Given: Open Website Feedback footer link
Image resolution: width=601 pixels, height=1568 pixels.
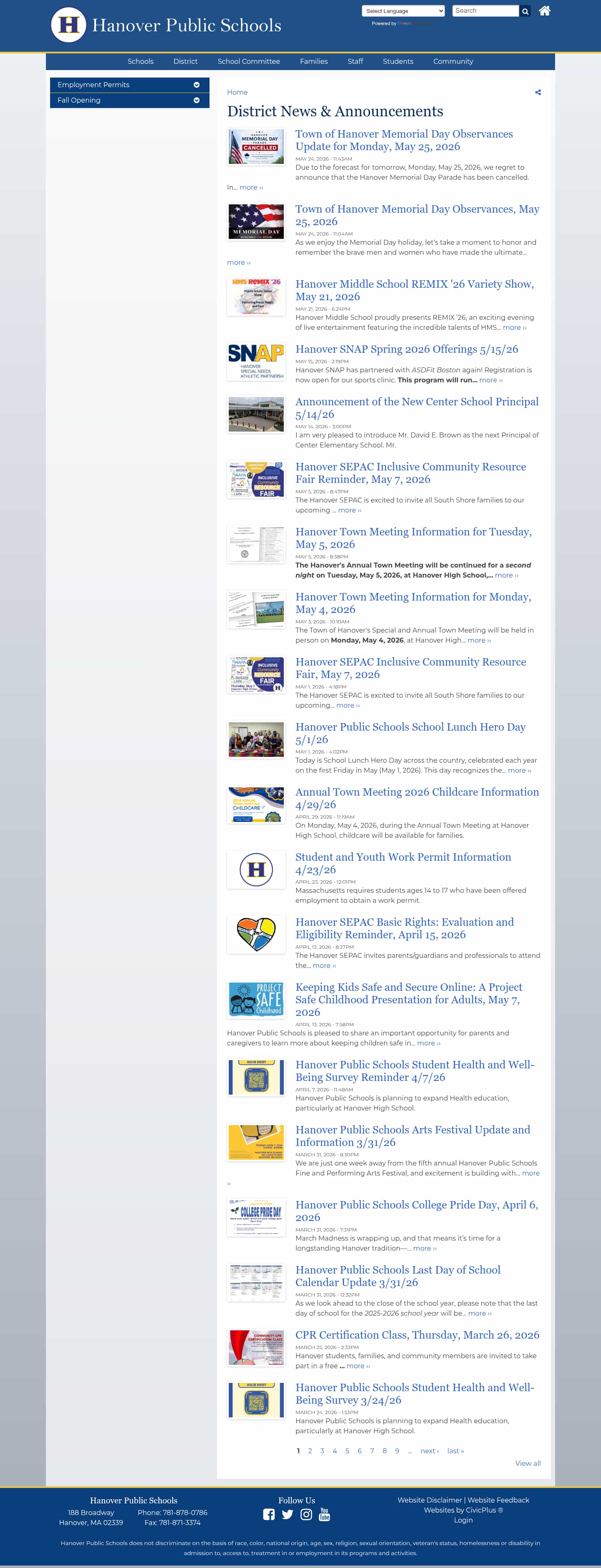Looking at the screenshot, I should [498, 1500].
